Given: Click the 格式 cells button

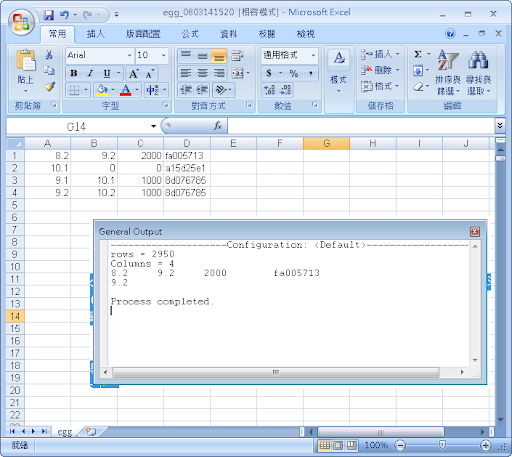Looking at the screenshot, I should (x=380, y=86).
